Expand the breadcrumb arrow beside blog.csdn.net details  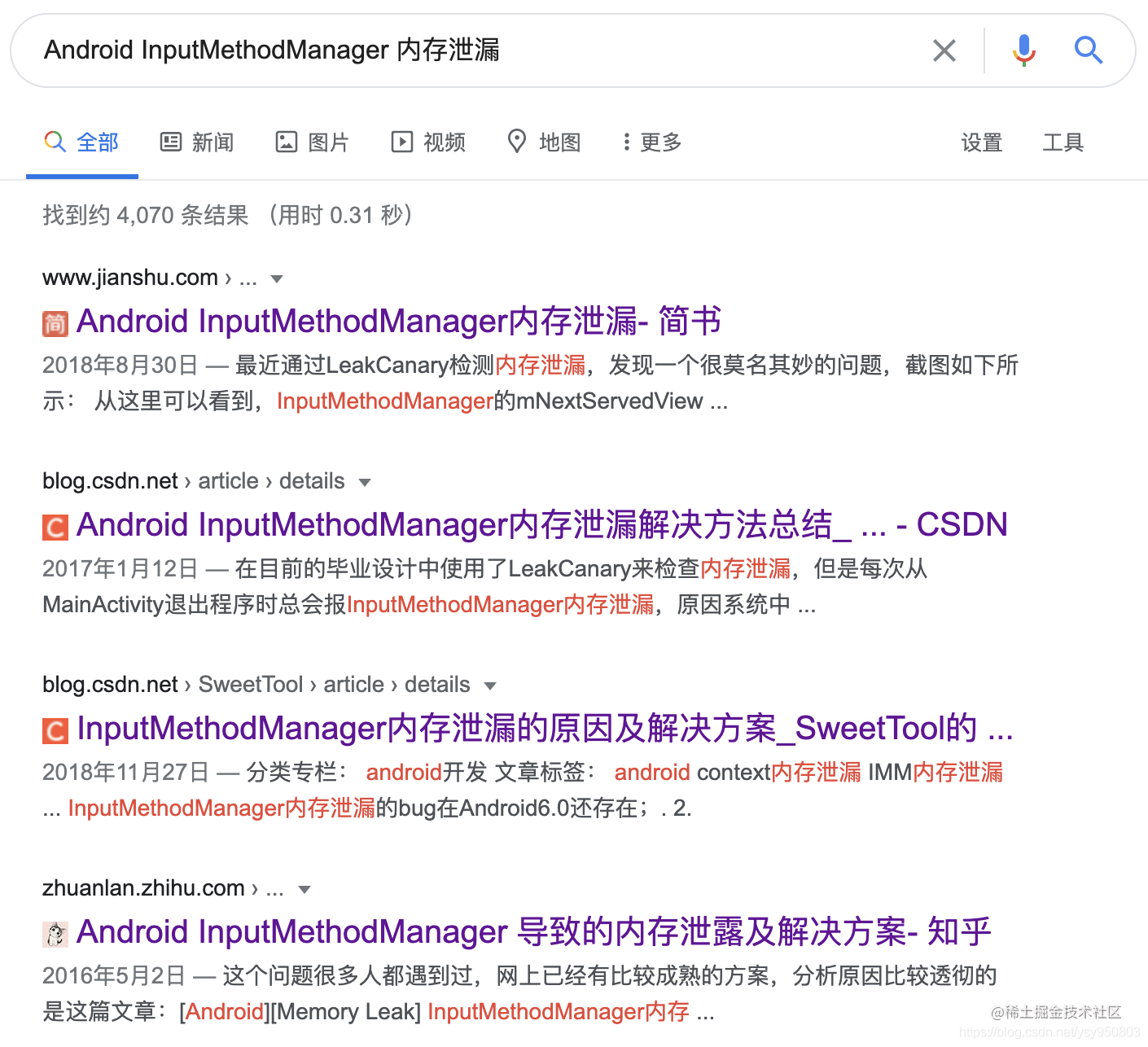pos(366,481)
